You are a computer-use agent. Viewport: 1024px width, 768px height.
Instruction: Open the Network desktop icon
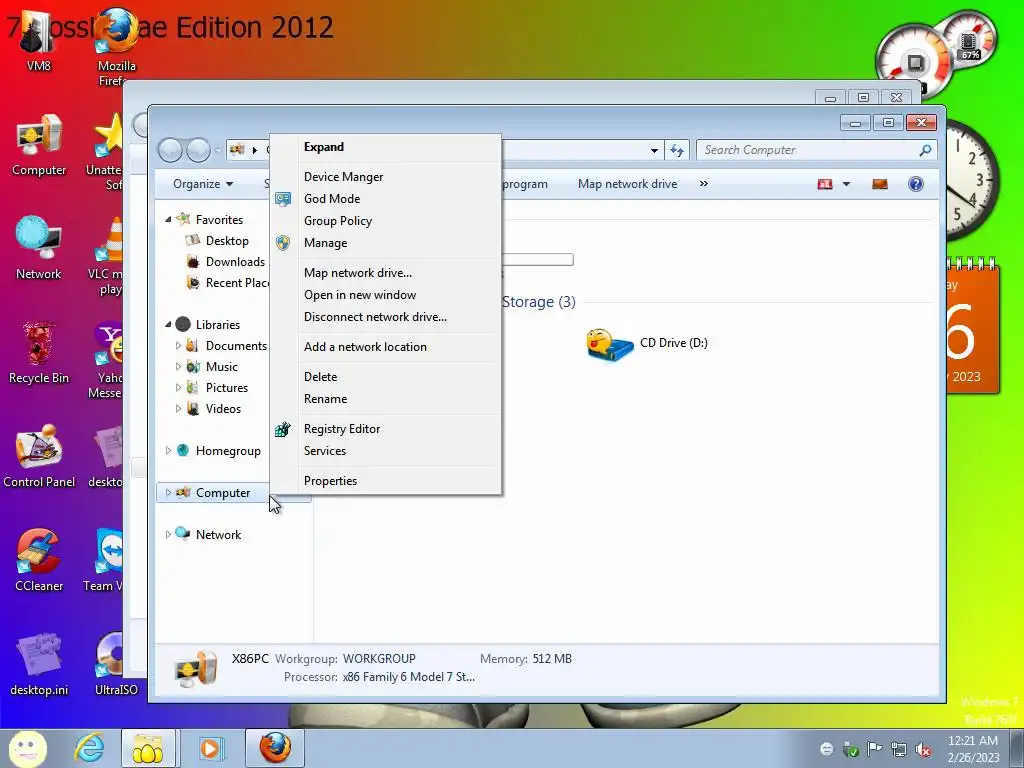click(39, 248)
